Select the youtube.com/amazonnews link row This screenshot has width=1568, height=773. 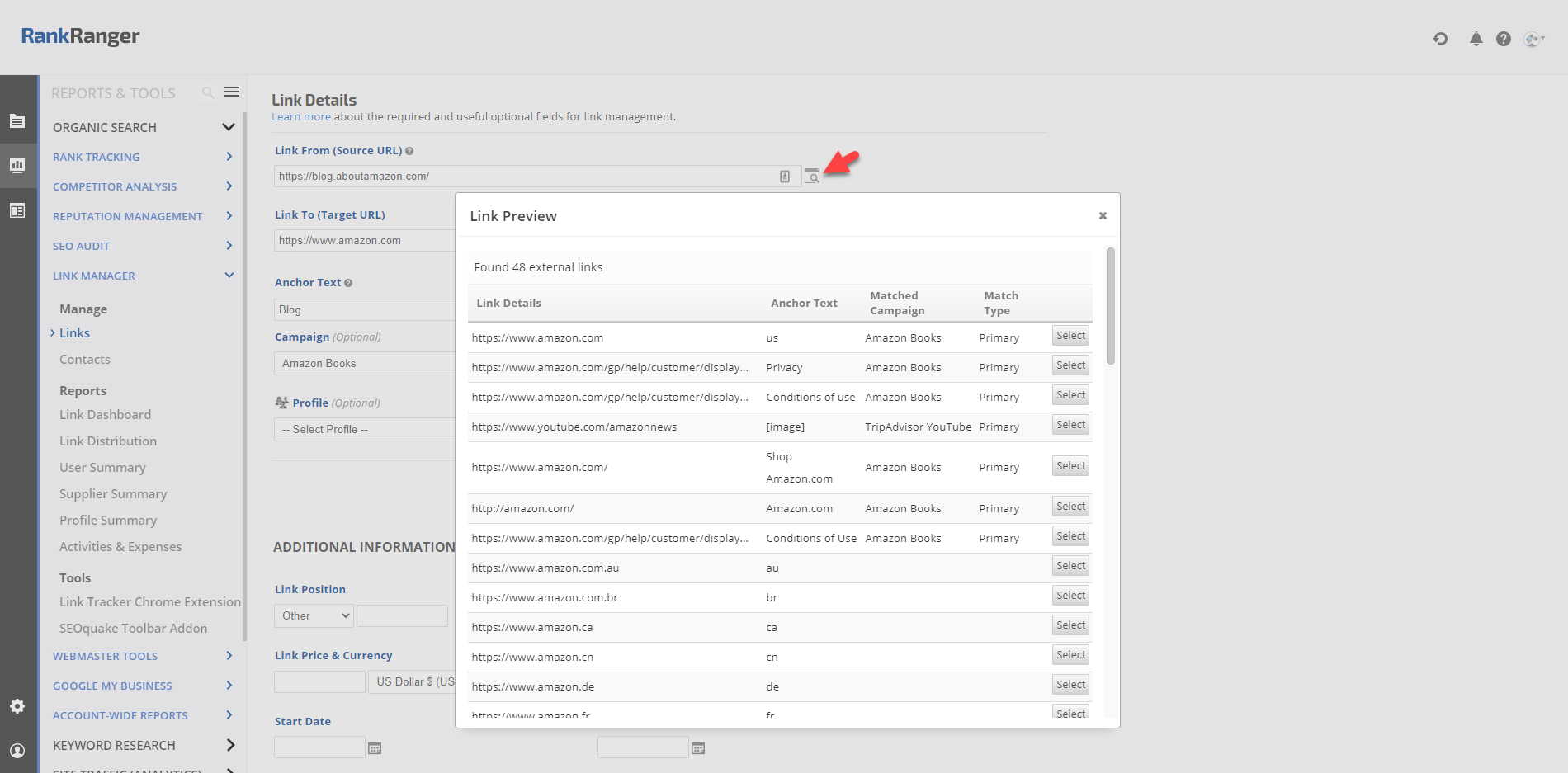(x=1070, y=425)
